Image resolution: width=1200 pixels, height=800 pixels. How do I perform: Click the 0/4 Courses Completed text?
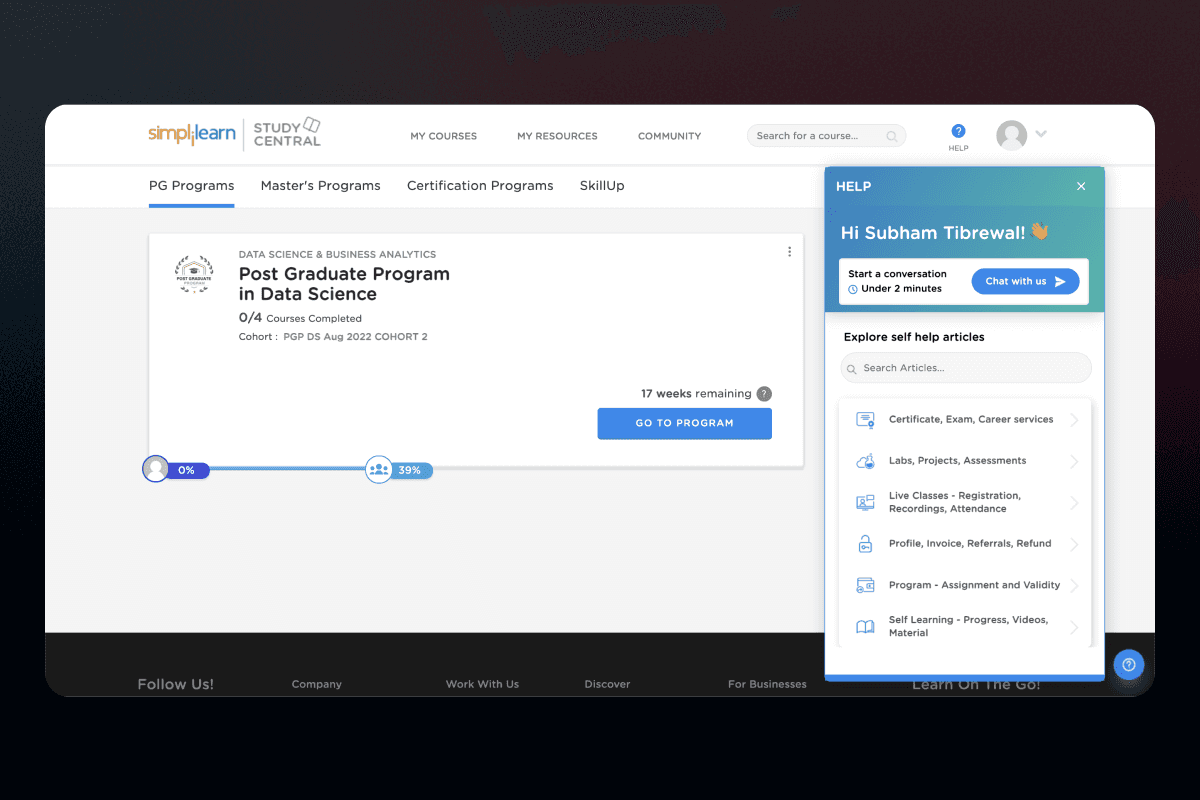(300, 318)
